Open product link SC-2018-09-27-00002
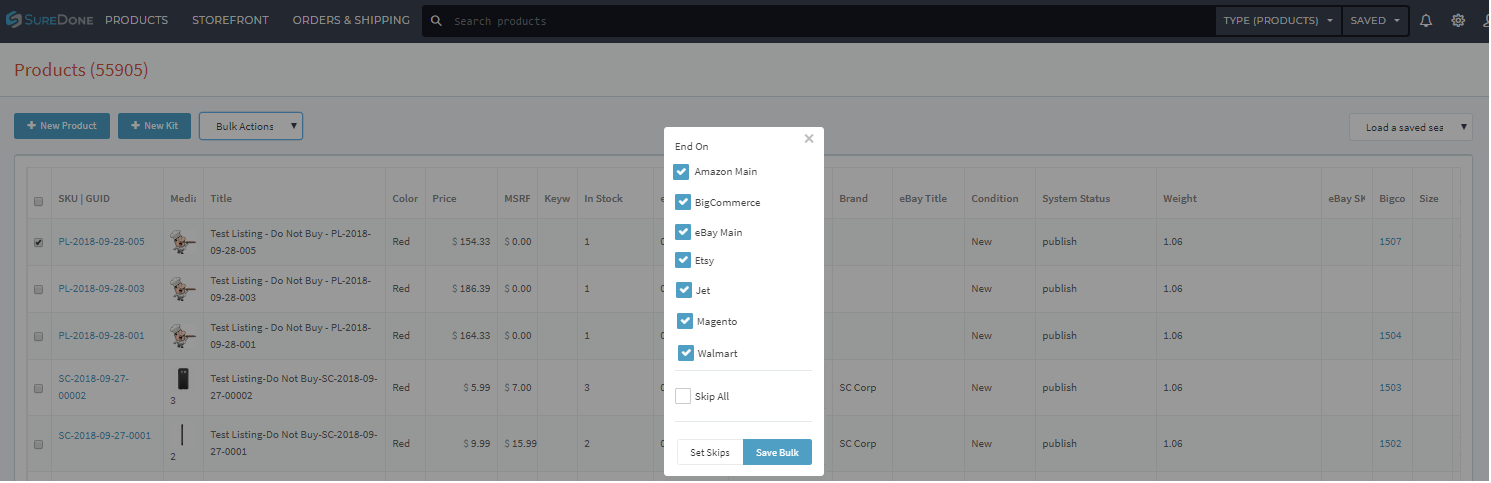 coord(94,387)
